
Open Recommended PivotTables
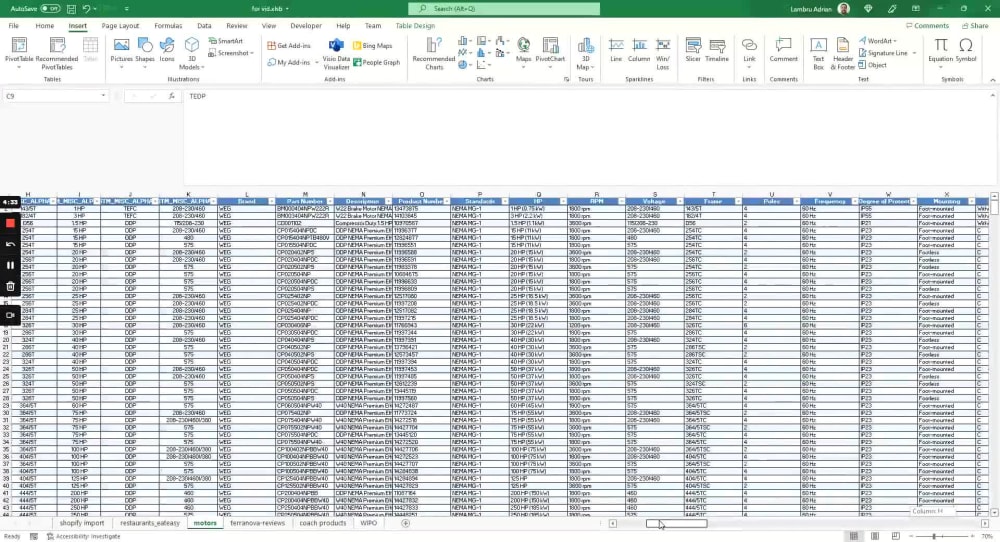coord(57,52)
